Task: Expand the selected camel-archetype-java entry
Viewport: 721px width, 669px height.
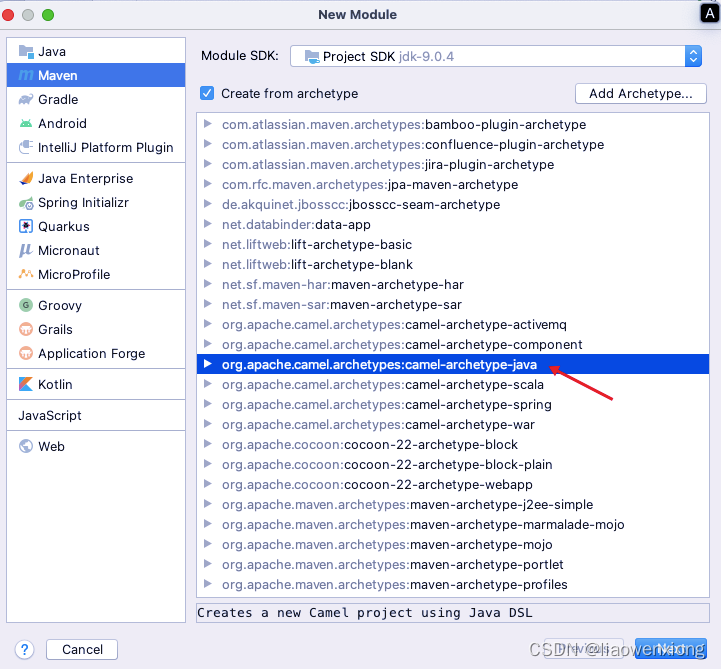Action: [x=208, y=364]
